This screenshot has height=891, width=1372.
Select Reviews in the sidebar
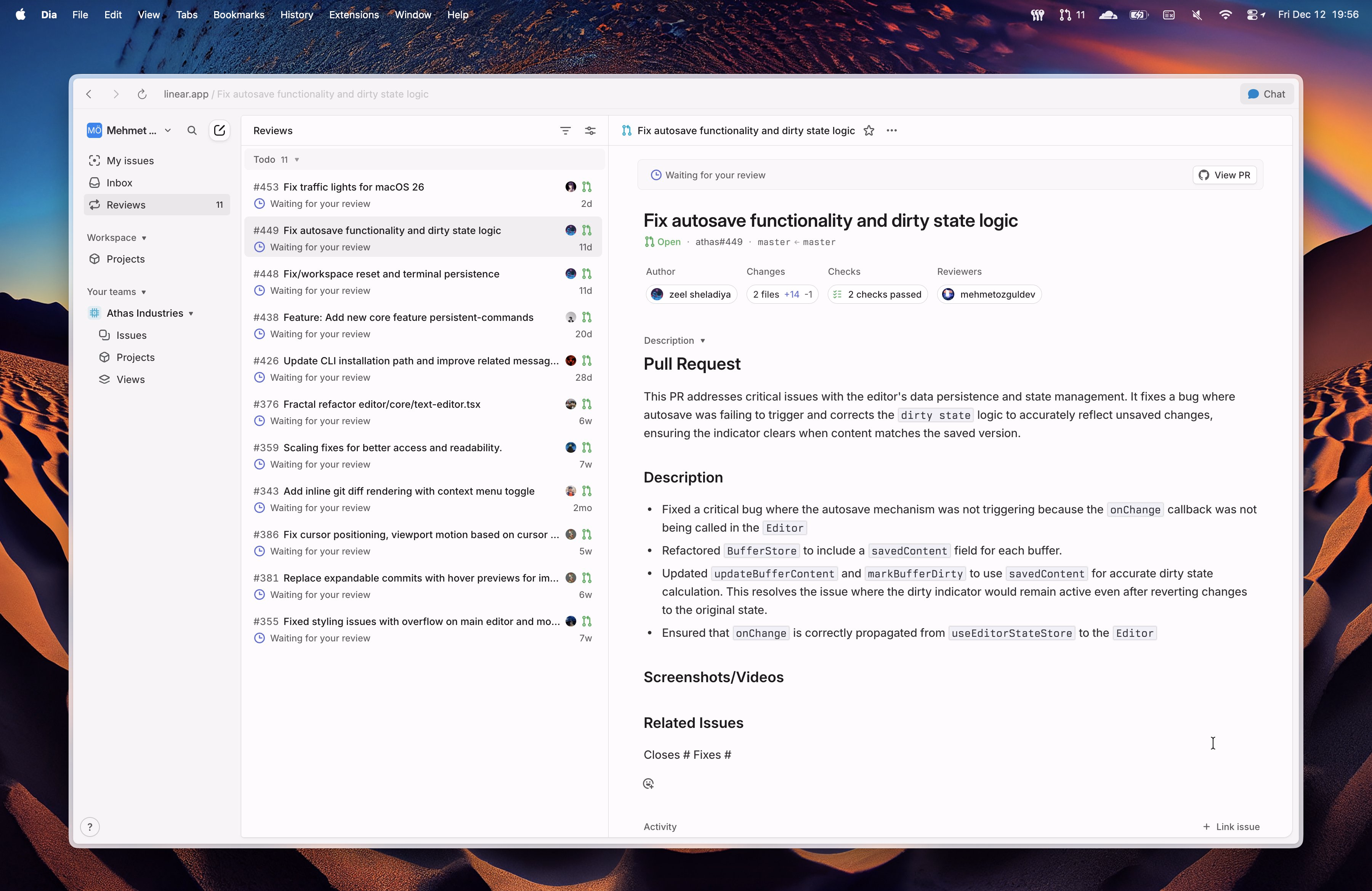[x=157, y=205]
